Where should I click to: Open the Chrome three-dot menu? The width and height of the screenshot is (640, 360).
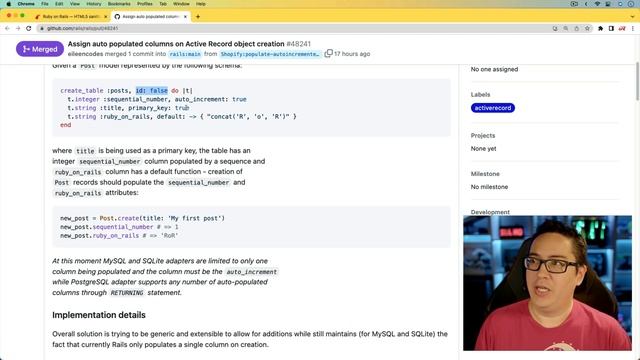tap(633, 28)
